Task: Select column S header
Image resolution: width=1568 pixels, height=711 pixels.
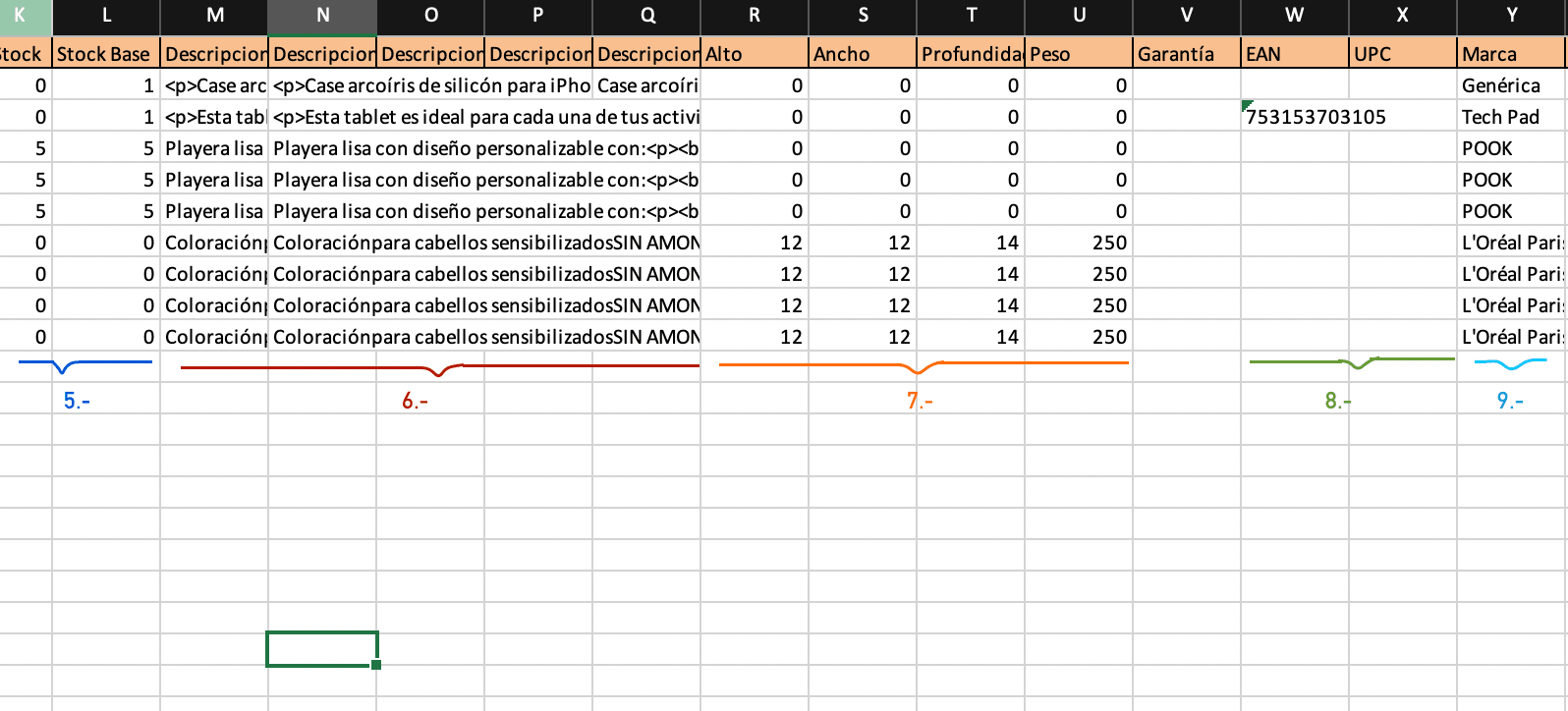Action: (x=863, y=16)
